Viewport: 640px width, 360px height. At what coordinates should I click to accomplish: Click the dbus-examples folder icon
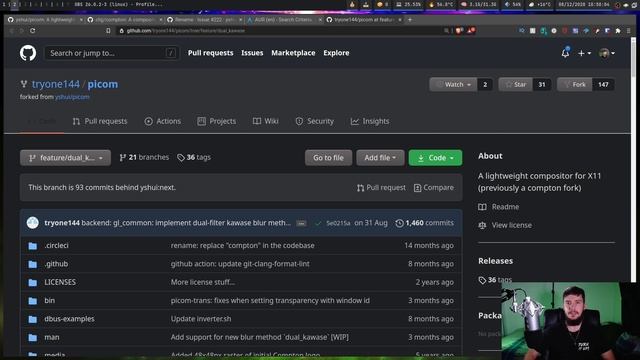(x=33, y=319)
